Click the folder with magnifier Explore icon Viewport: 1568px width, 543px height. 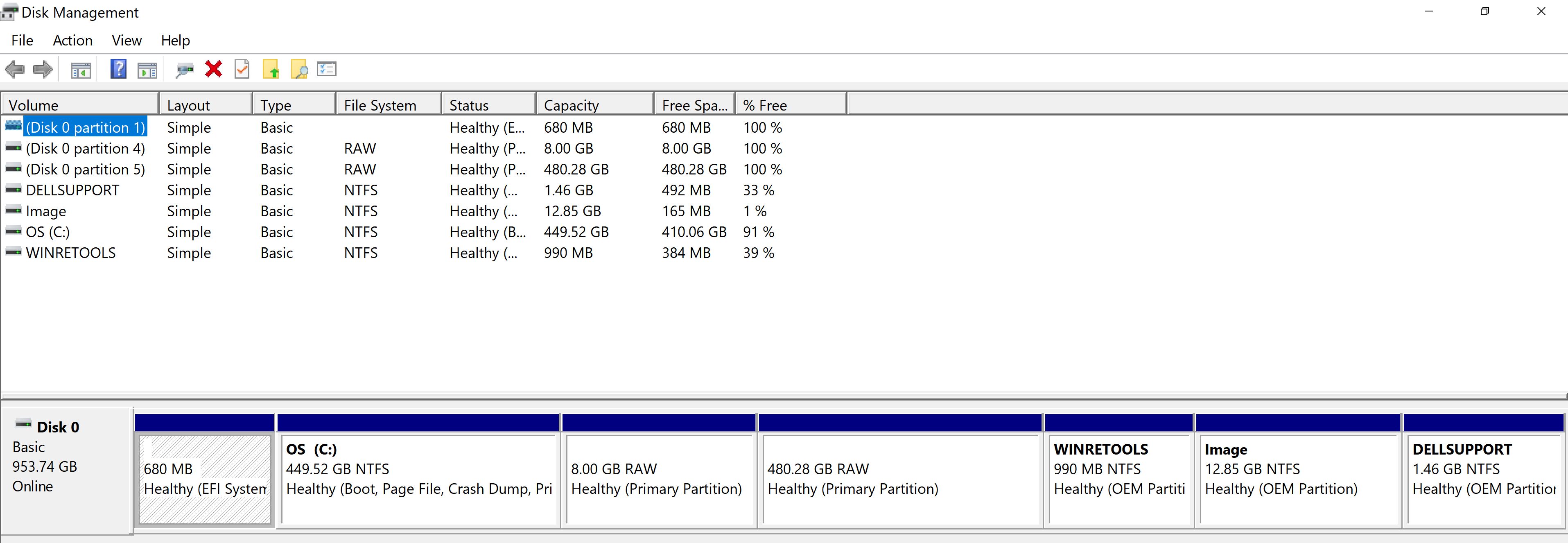pos(299,69)
